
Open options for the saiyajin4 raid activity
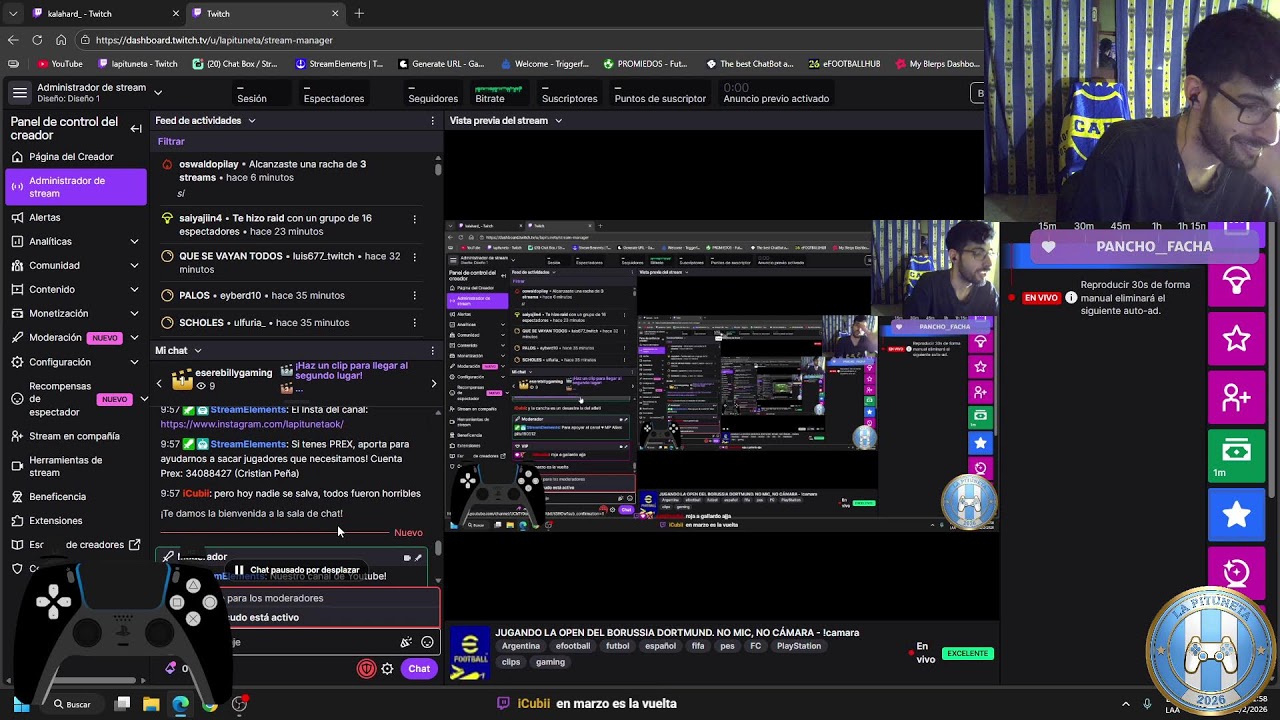tap(415, 218)
